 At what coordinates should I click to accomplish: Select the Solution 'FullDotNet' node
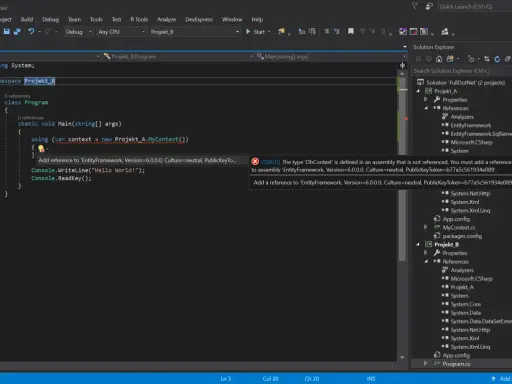click(465, 82)
